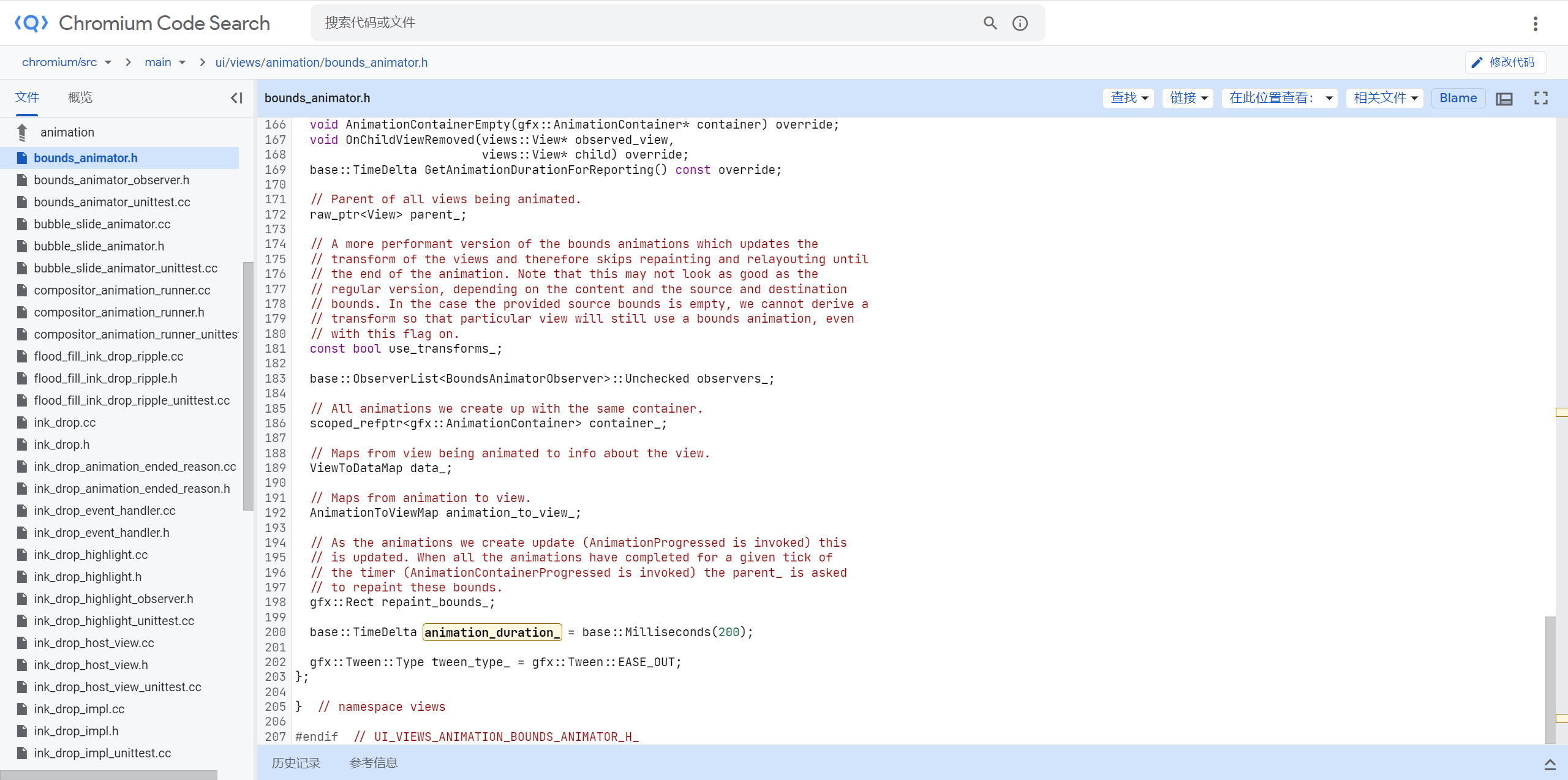
Task: Toggle split view panel icon
Action: click(1504, 97)
